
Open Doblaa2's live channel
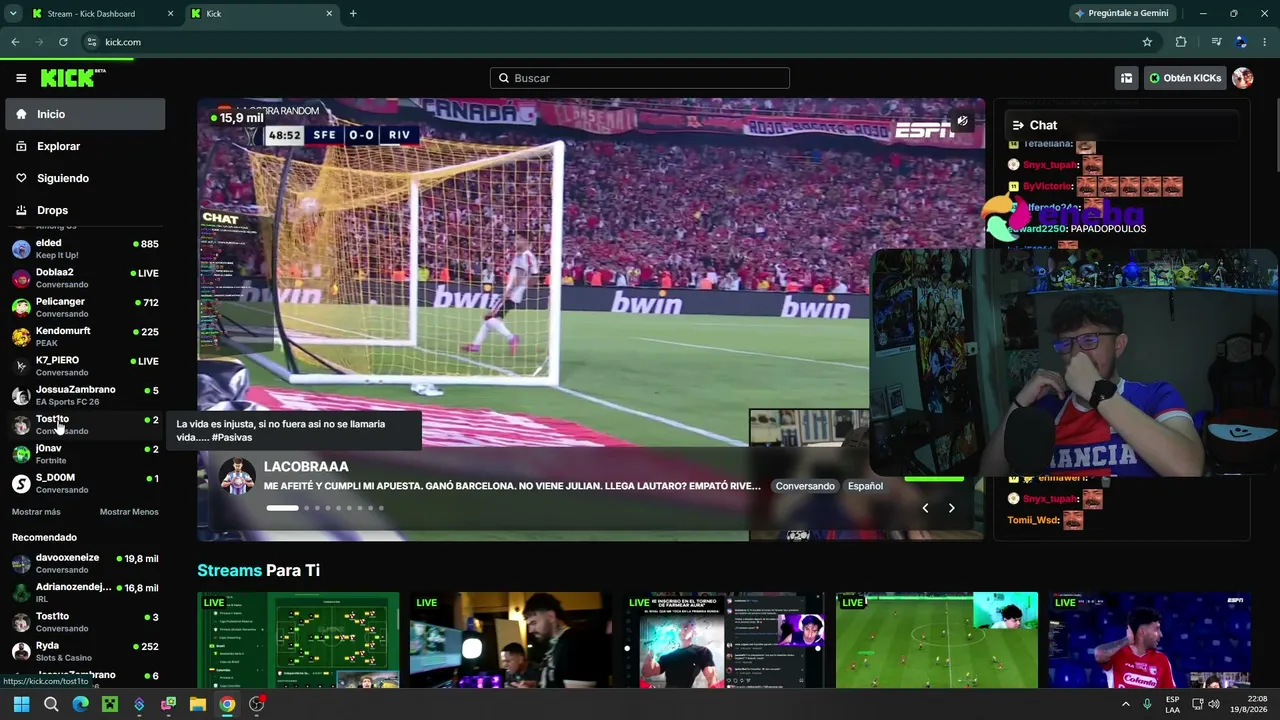(85, 278)
